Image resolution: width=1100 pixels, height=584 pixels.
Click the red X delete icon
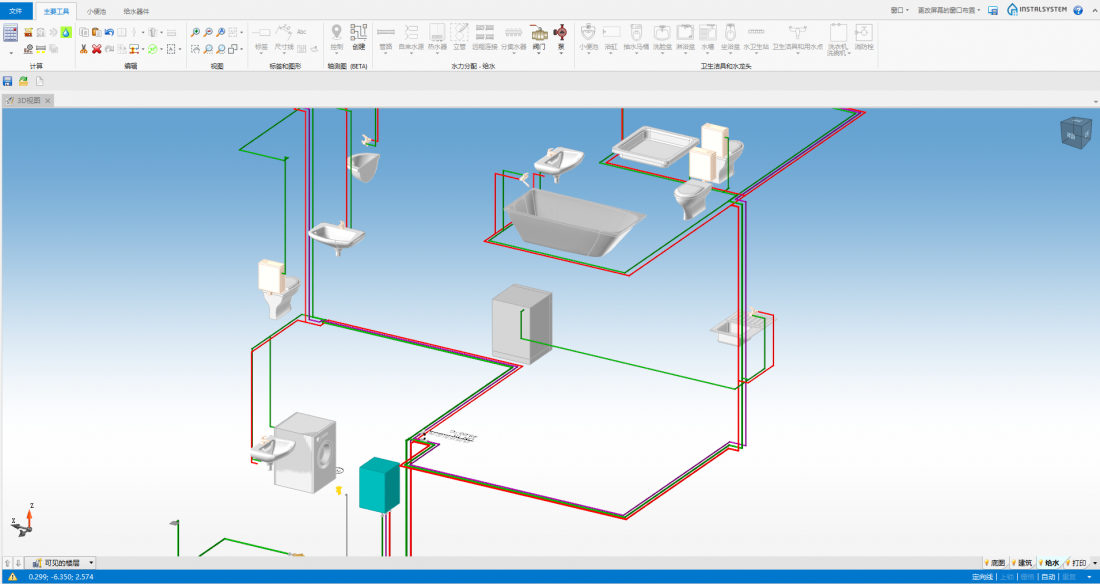(x=96, y=49)
